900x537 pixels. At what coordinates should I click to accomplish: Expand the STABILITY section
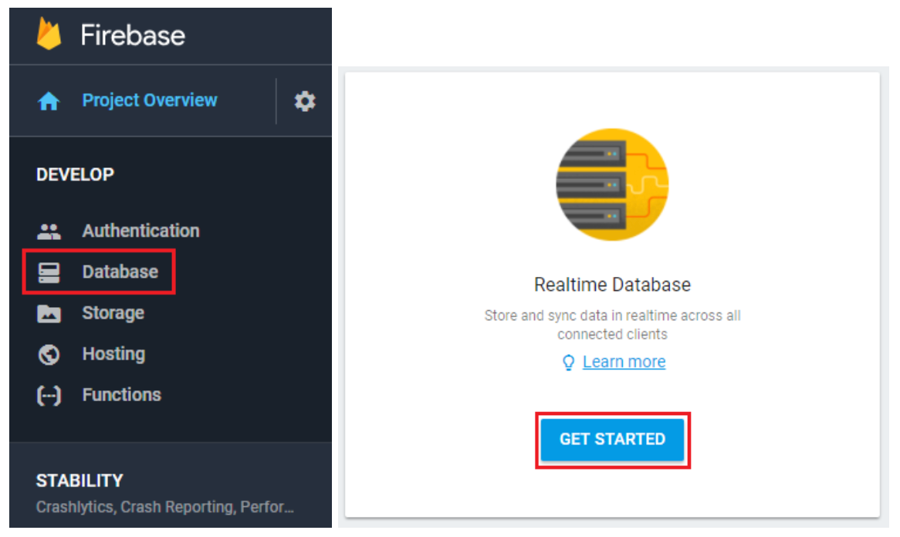tap(80, 481)
